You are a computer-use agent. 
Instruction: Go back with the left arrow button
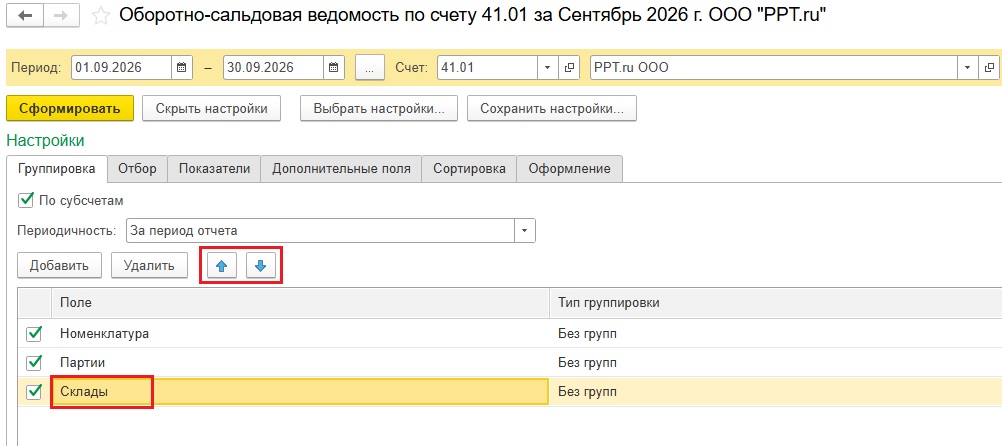(26, 17)
